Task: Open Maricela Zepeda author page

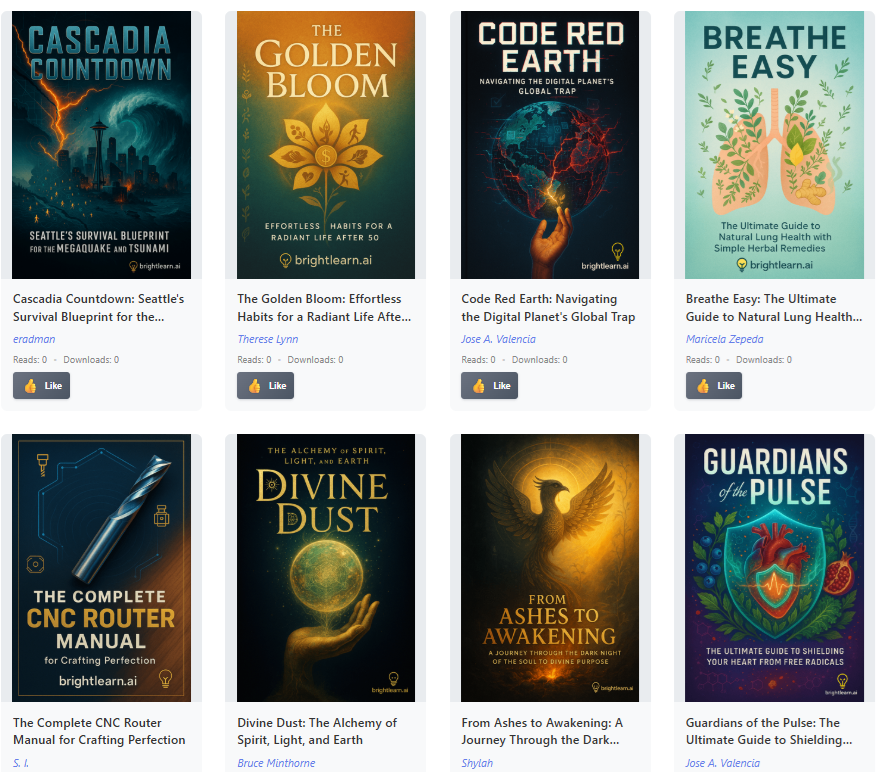Action: (724, 340)
